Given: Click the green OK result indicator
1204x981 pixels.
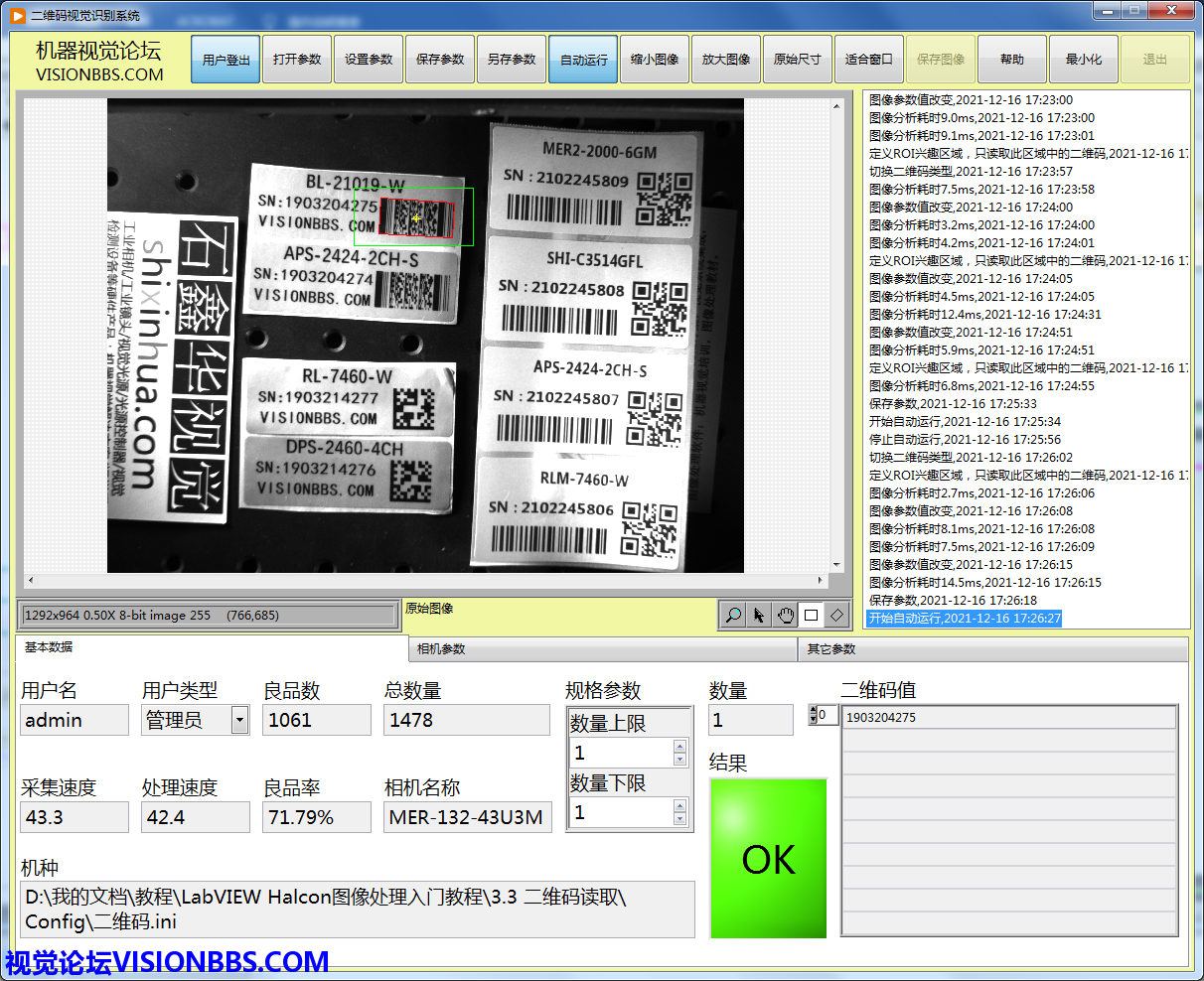Looking at the screenshot, I should [x=768, y=859].
